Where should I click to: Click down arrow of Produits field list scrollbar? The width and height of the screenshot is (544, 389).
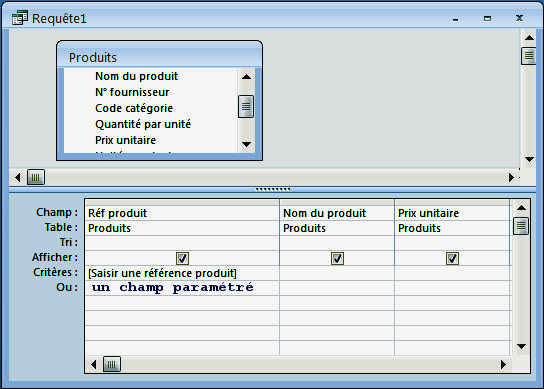pos(246,144)
